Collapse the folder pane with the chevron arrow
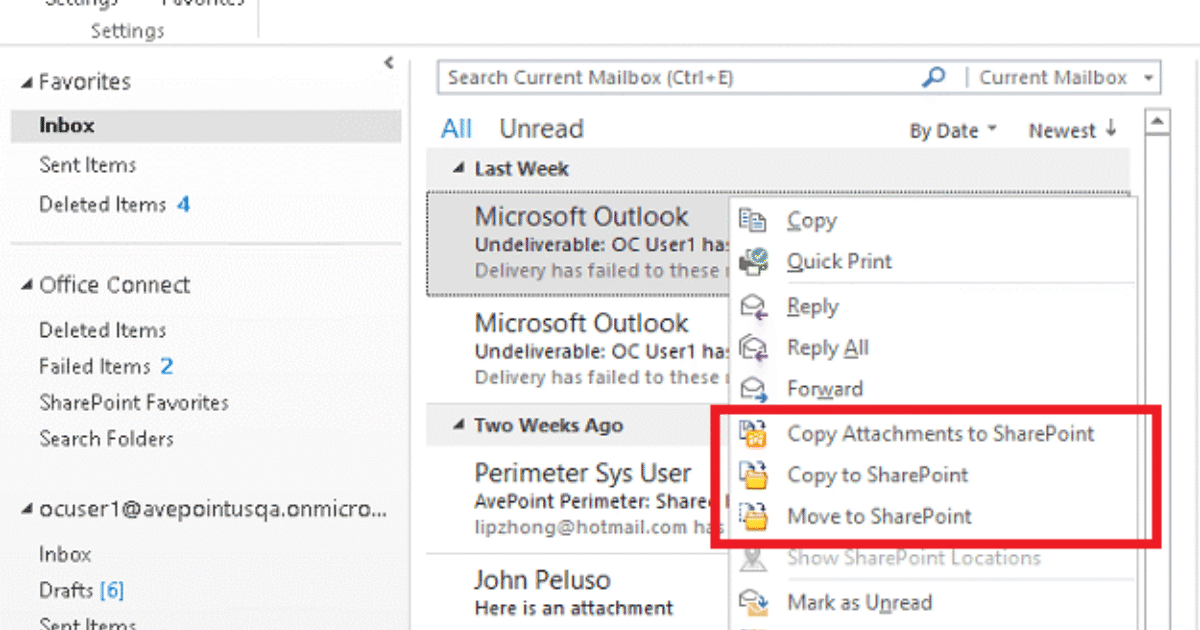Screen dimensions: 1200x630 pyautogui.click(x=389, y=60)
